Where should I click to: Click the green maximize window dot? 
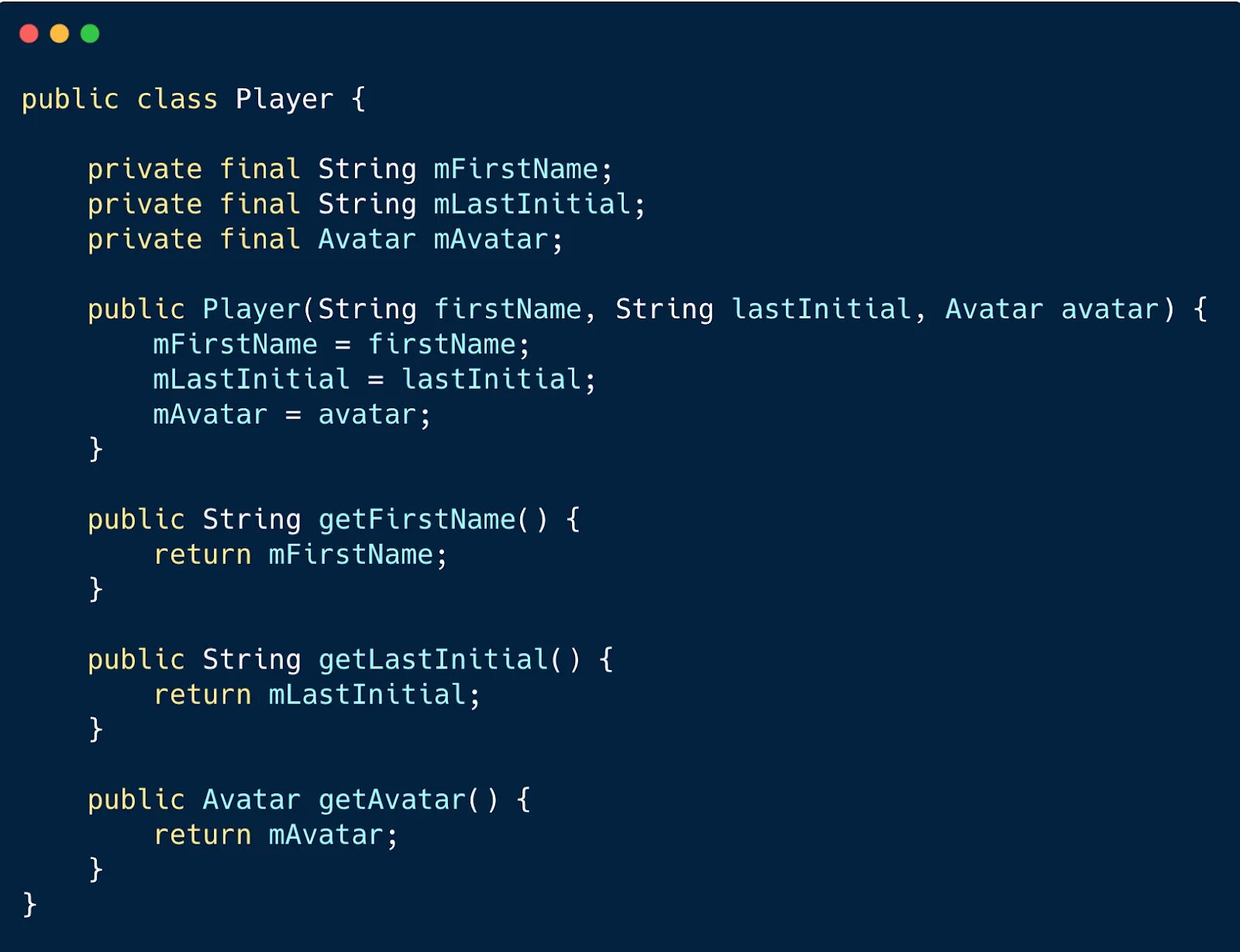(x=90, y=33)
